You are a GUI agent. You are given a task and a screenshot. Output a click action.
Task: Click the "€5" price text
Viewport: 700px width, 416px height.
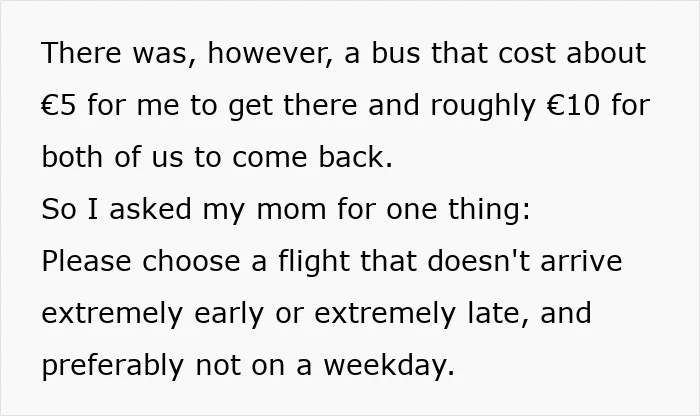click(x=58, y=105)
